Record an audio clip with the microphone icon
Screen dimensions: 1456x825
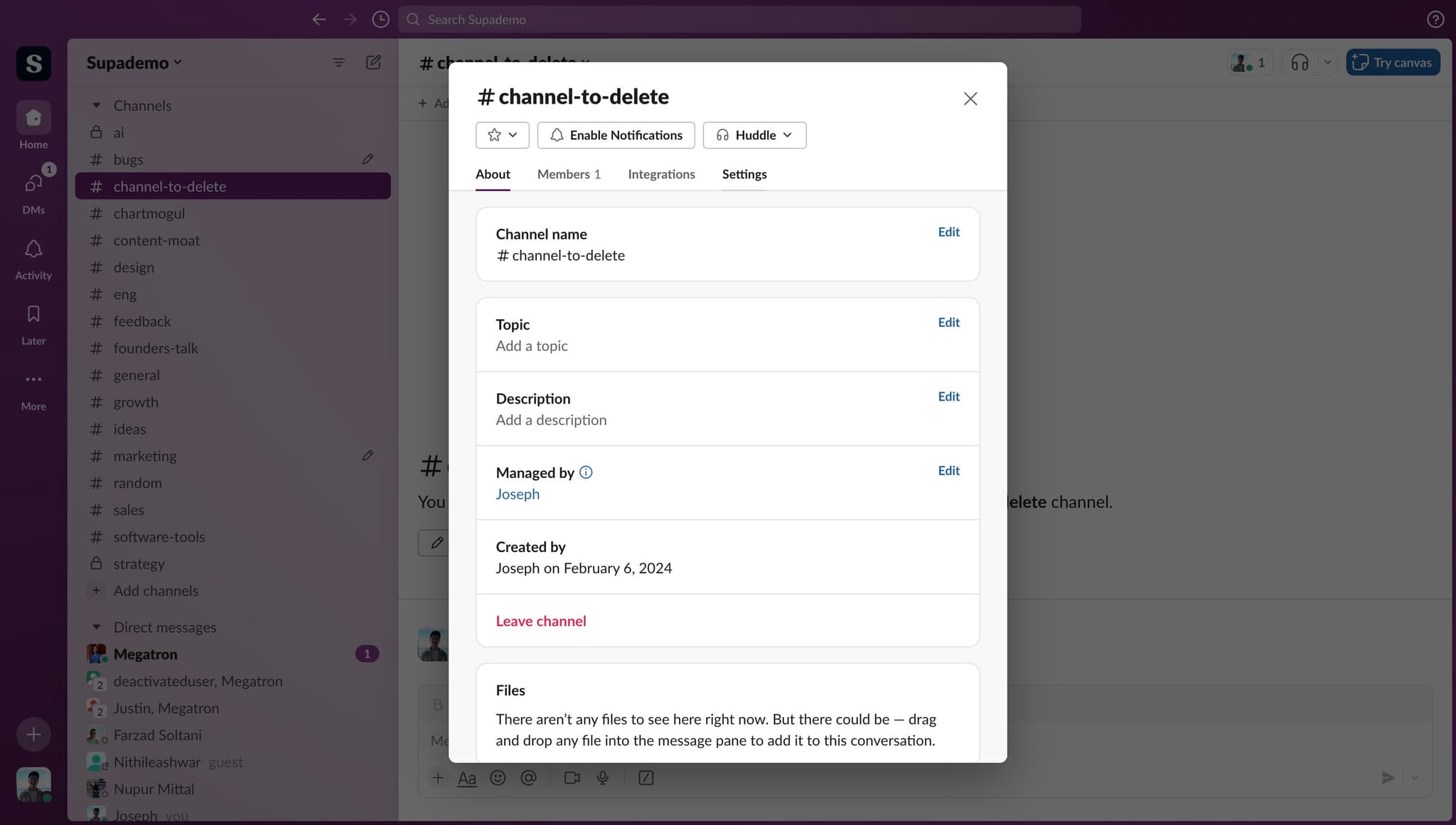click(602, 778)
